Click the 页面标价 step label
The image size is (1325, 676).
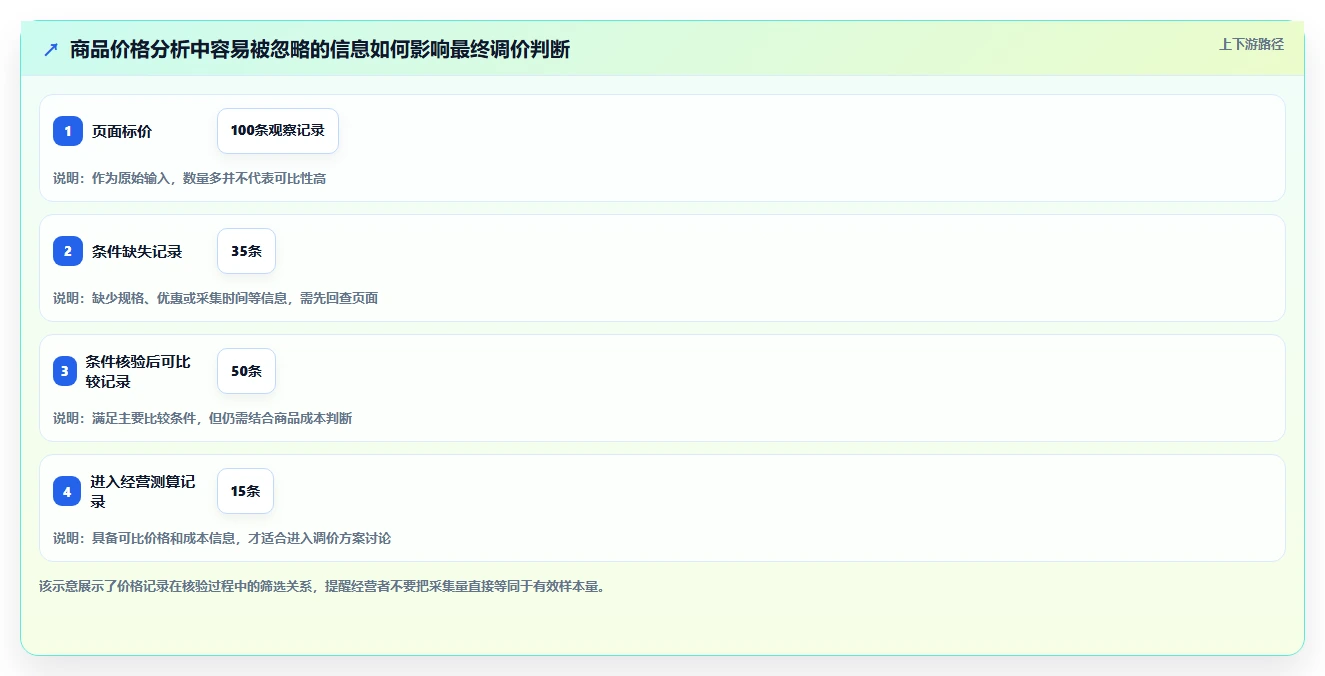click(x=122, y=131)
